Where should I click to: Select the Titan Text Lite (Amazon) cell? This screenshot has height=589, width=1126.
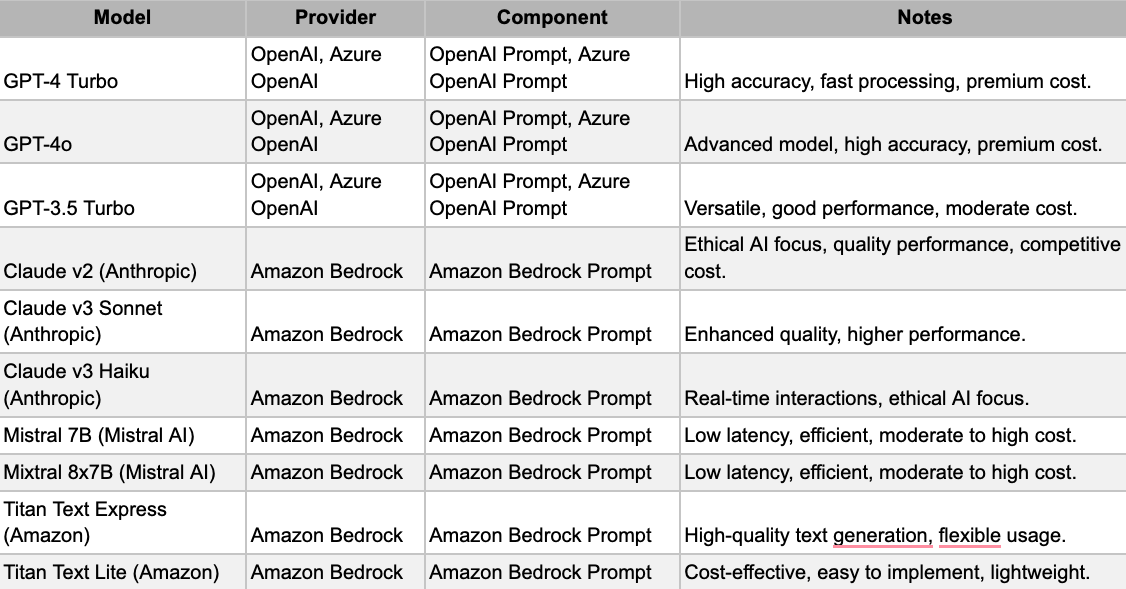pyautogui.click(x=111, y=572)
